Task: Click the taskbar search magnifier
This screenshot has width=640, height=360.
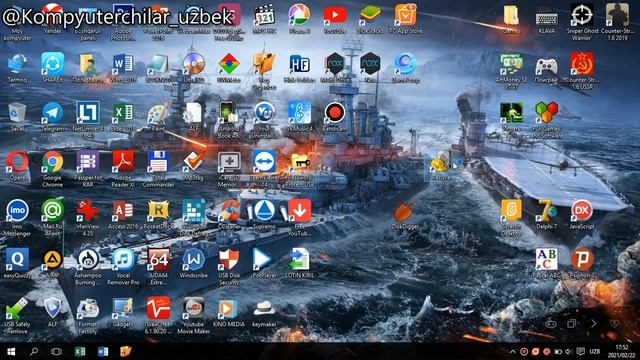Action: [34, 351]
